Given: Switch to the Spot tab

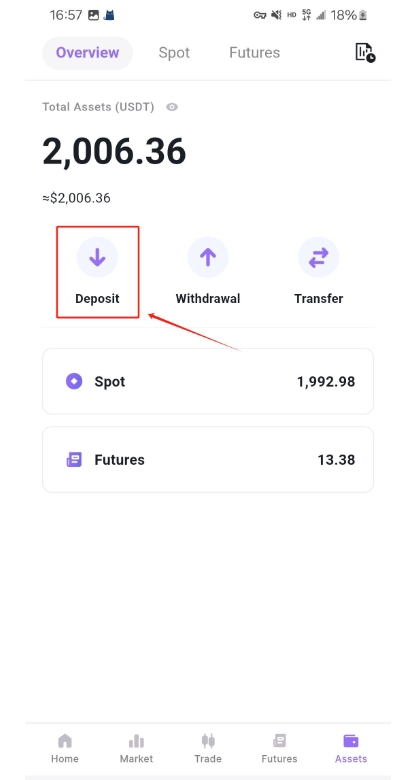Looking at the screenshot, I should (174, 53).
